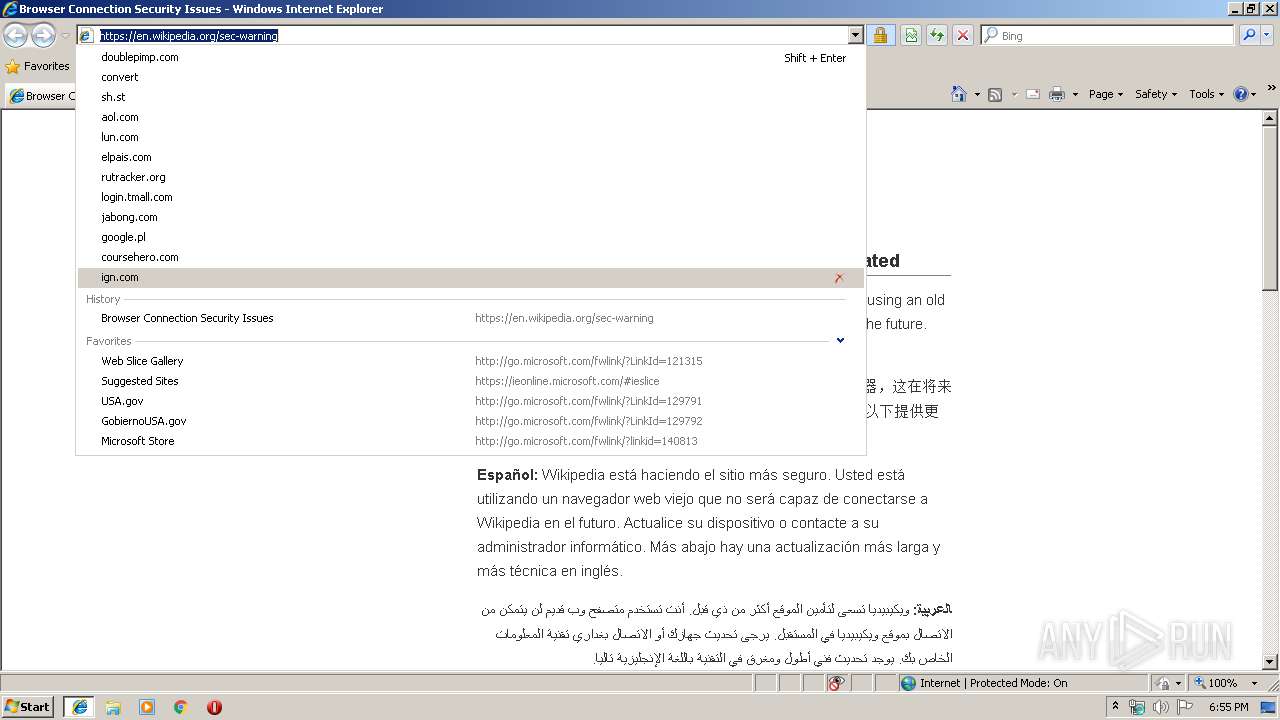Click the vertical scrollbar down arrow
Viewport: 1280px width, 720px height.
coord(1271,661)
